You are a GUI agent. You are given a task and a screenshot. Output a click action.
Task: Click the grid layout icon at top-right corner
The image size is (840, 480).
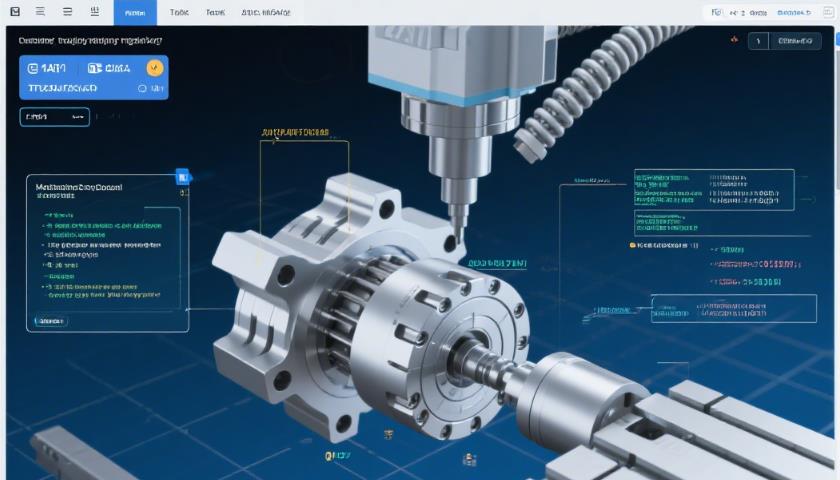click(x=828, y=12)
